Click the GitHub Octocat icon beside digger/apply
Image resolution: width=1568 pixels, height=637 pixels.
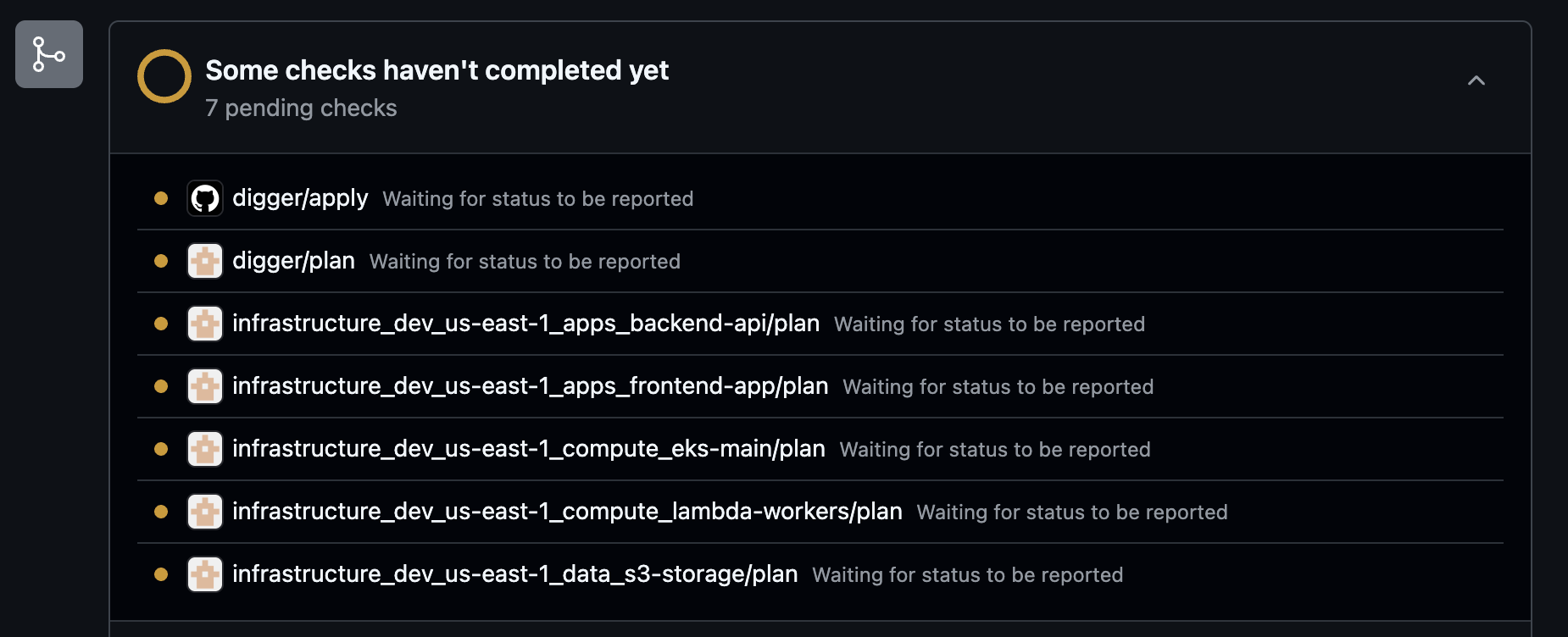coord(204,197)
